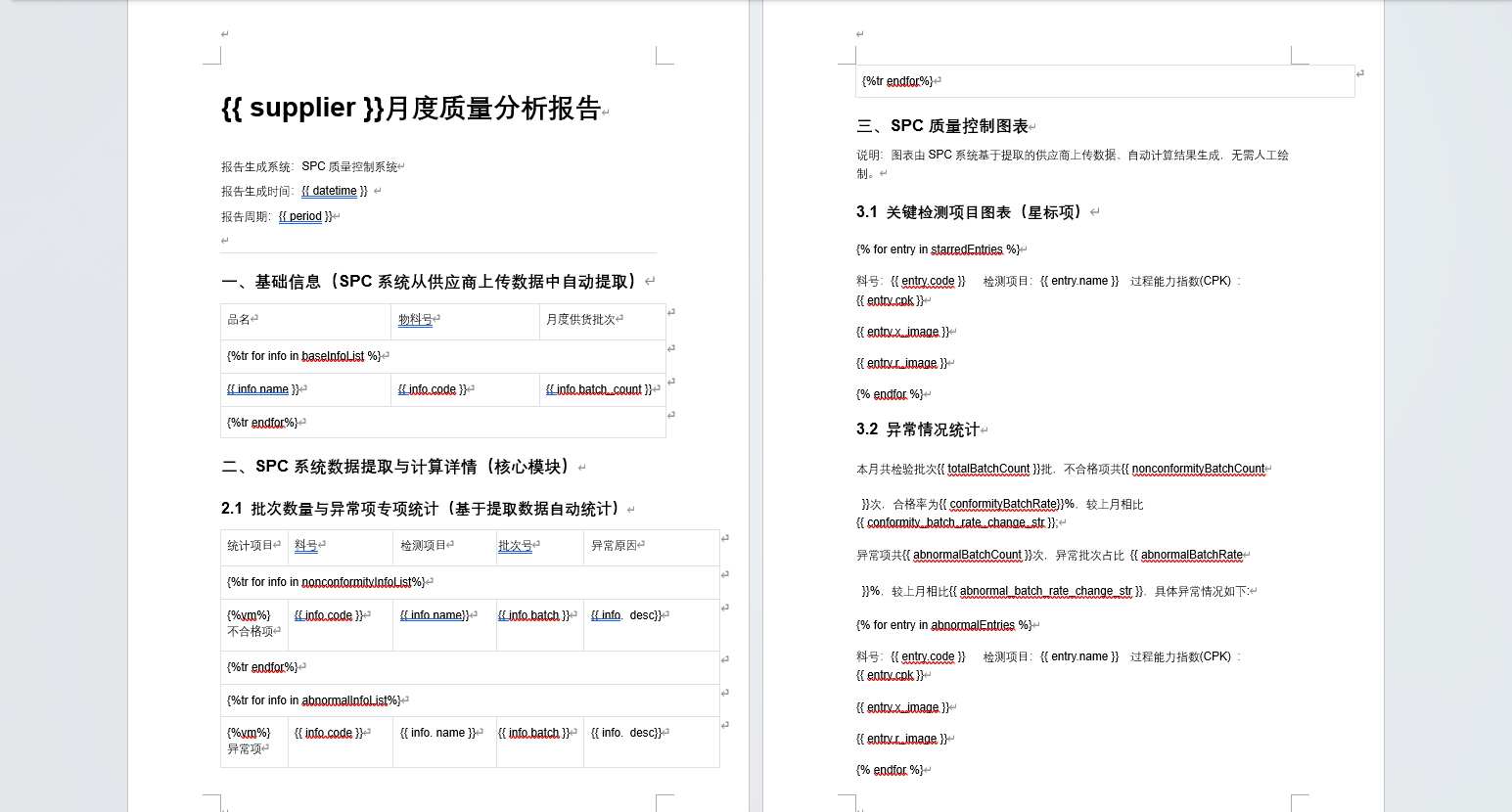The width and height of the screenshot is (1512, 812).
Task: Select the 月度供货批次 header cell
Action: [x=580, y=320]
